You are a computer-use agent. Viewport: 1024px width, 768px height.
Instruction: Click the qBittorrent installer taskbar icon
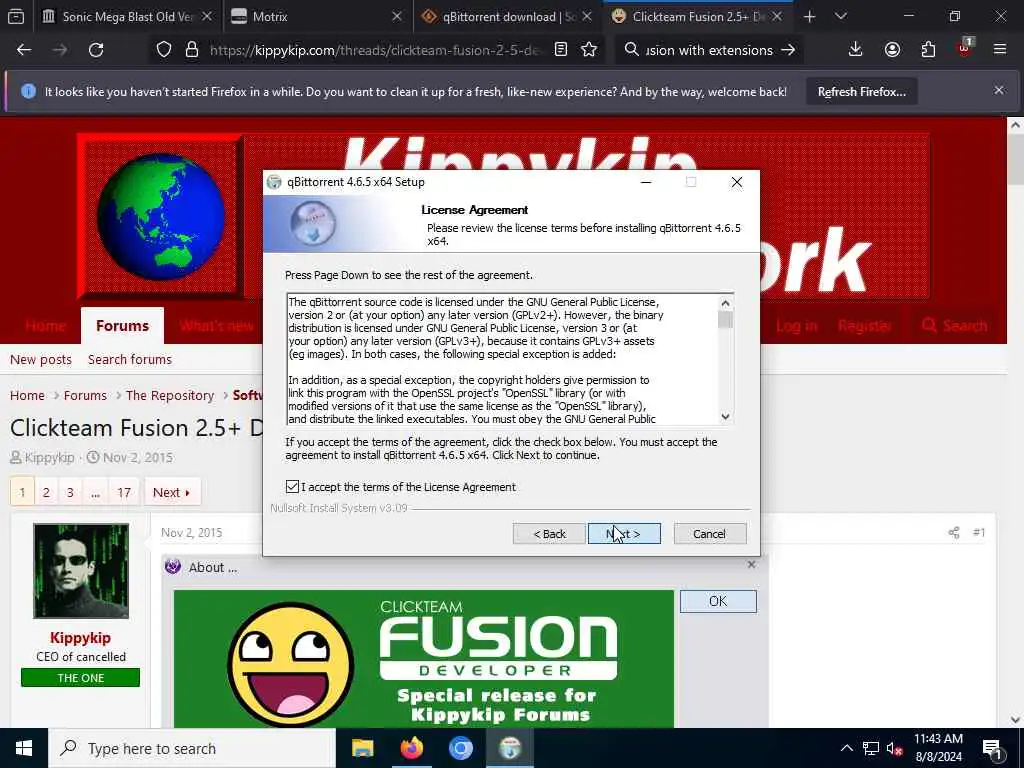(x=510, y=748)
